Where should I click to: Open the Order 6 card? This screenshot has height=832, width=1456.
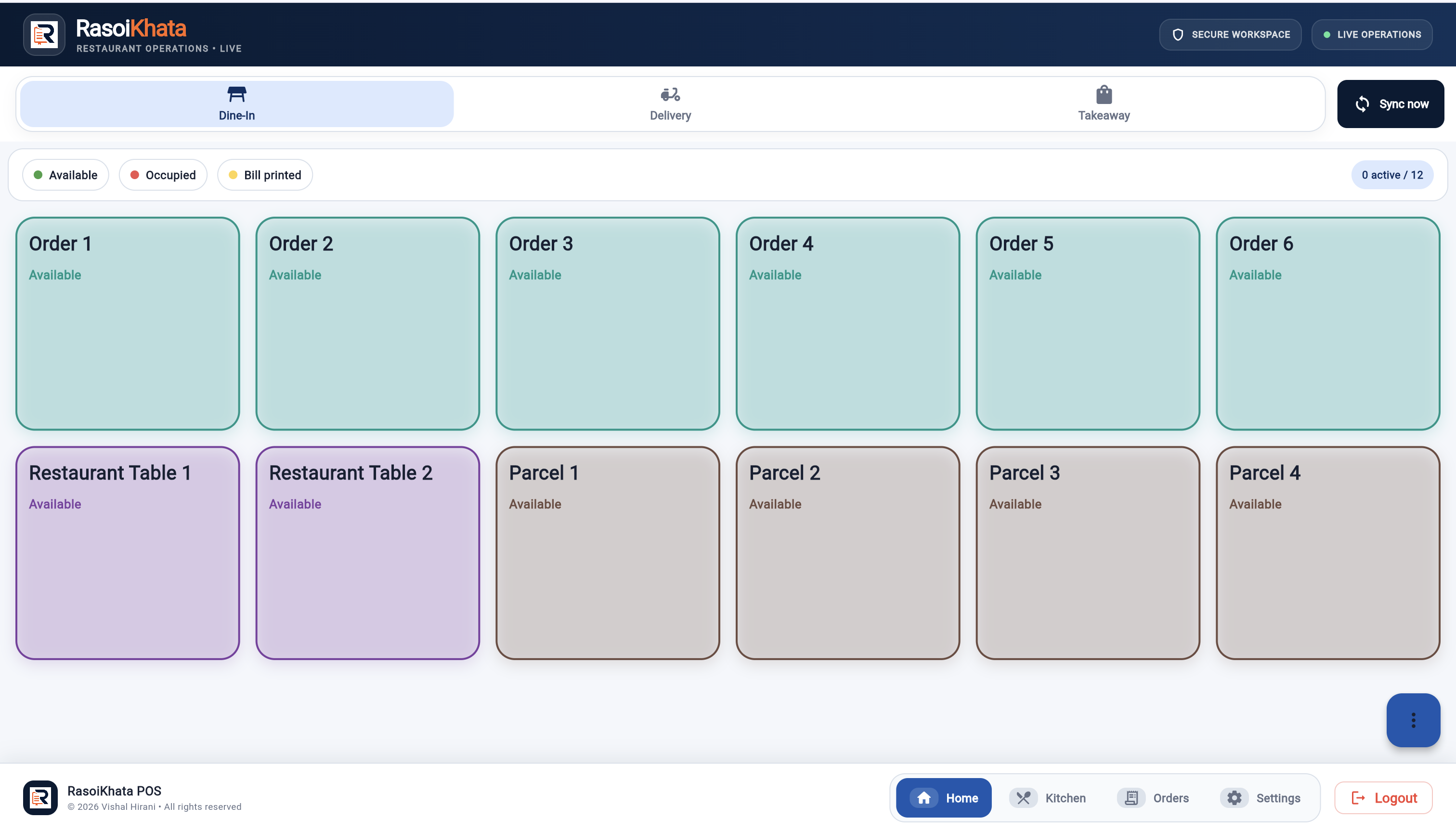coord(1327,324)
